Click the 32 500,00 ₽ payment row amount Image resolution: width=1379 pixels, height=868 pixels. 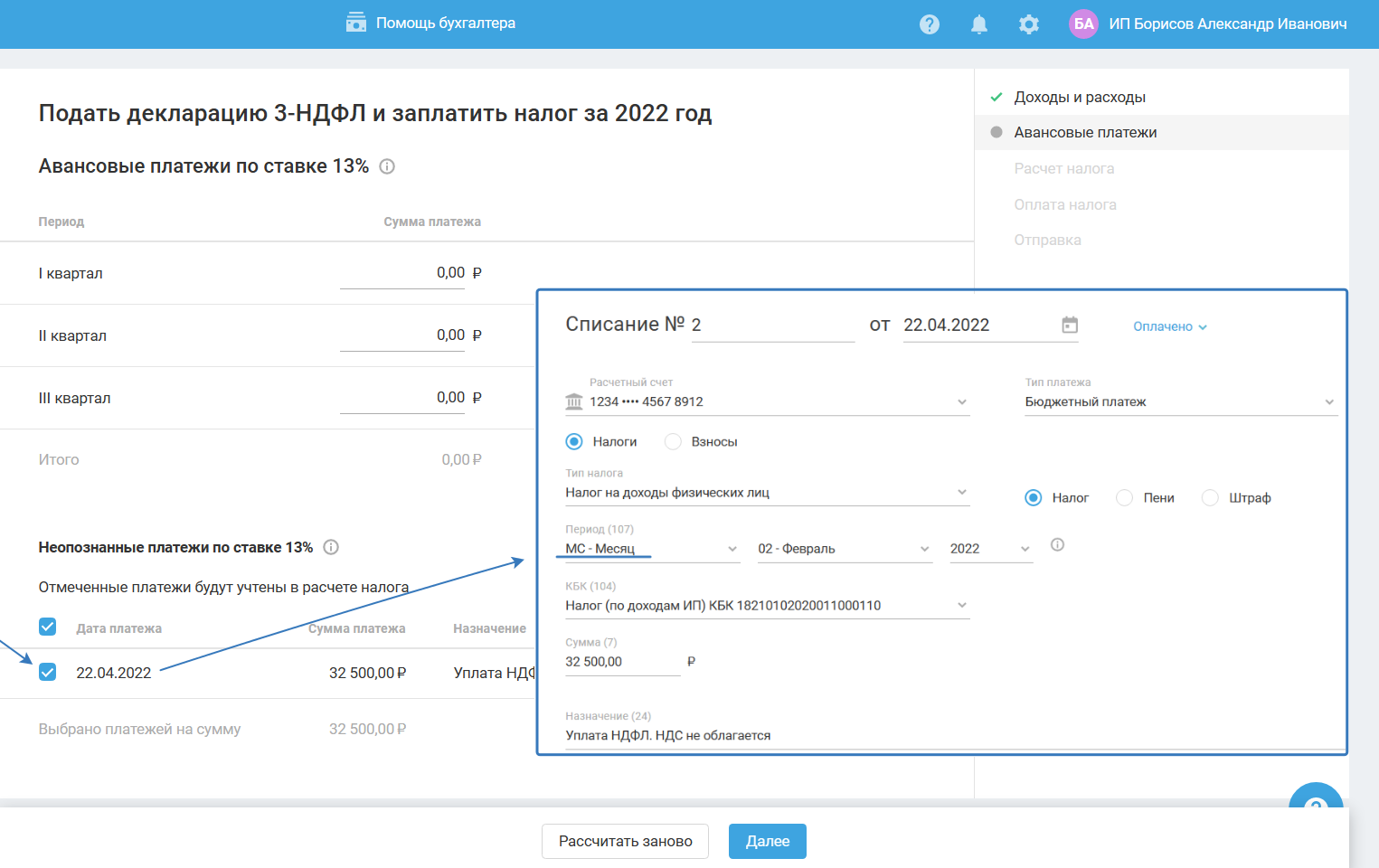click(368, 673)
